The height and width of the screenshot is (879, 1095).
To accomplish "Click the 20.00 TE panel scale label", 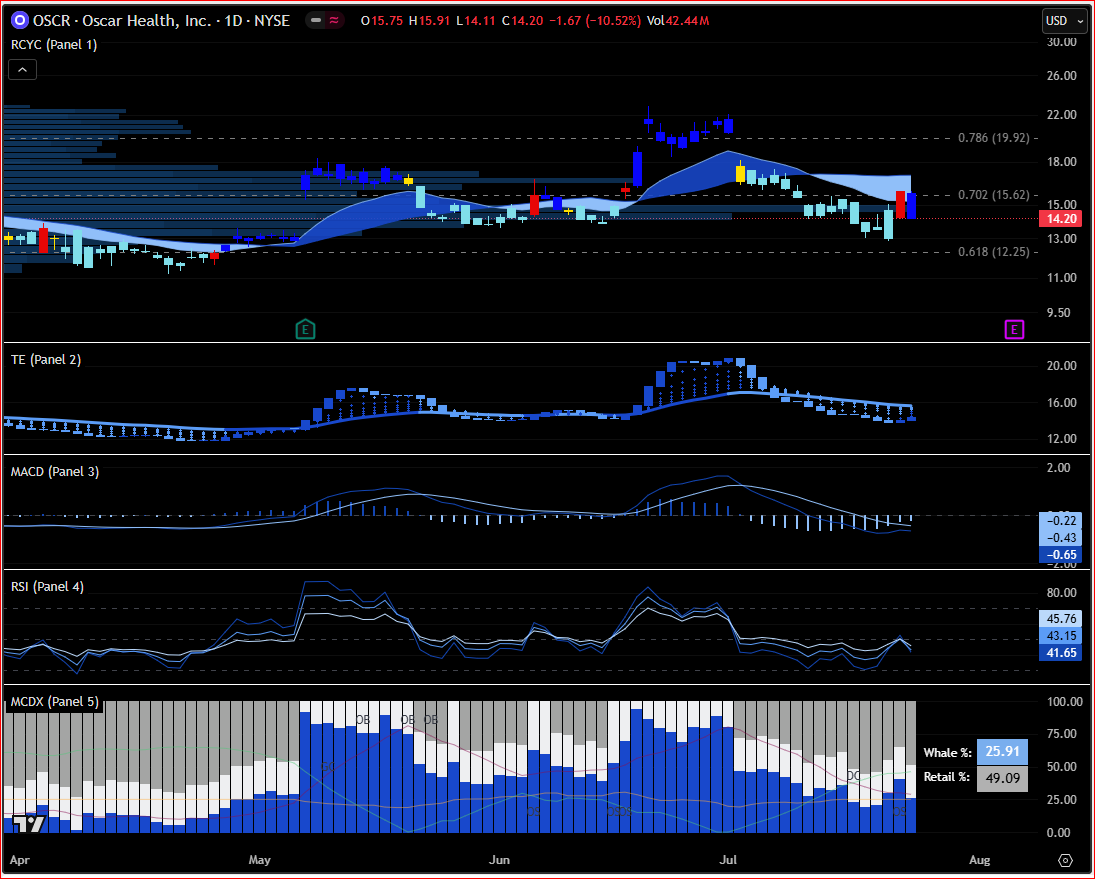I will [x=1061, y=366].
